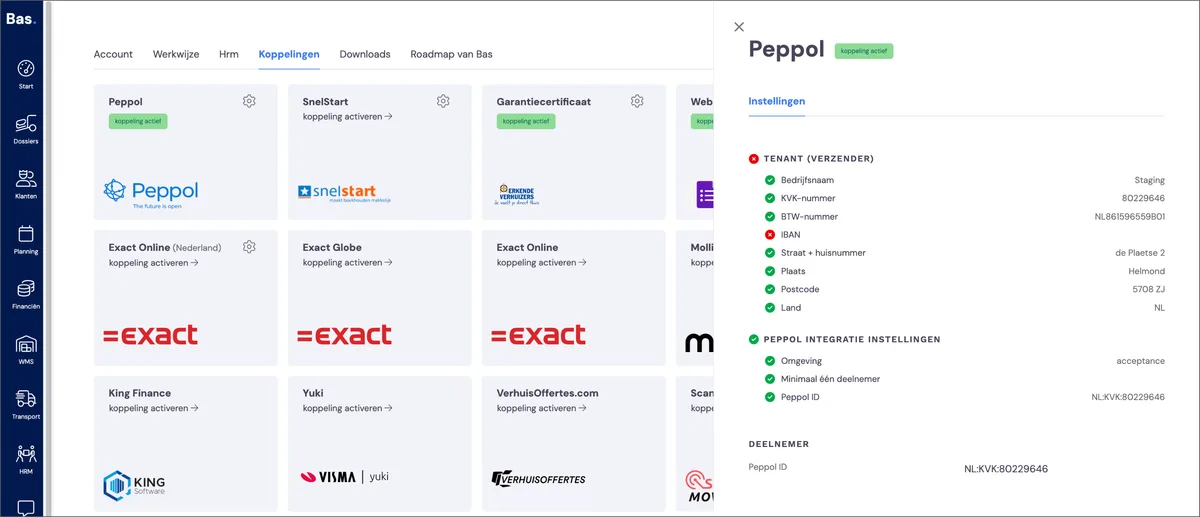Click the BTW value NL861596559B01

(x=1129, y=217)
